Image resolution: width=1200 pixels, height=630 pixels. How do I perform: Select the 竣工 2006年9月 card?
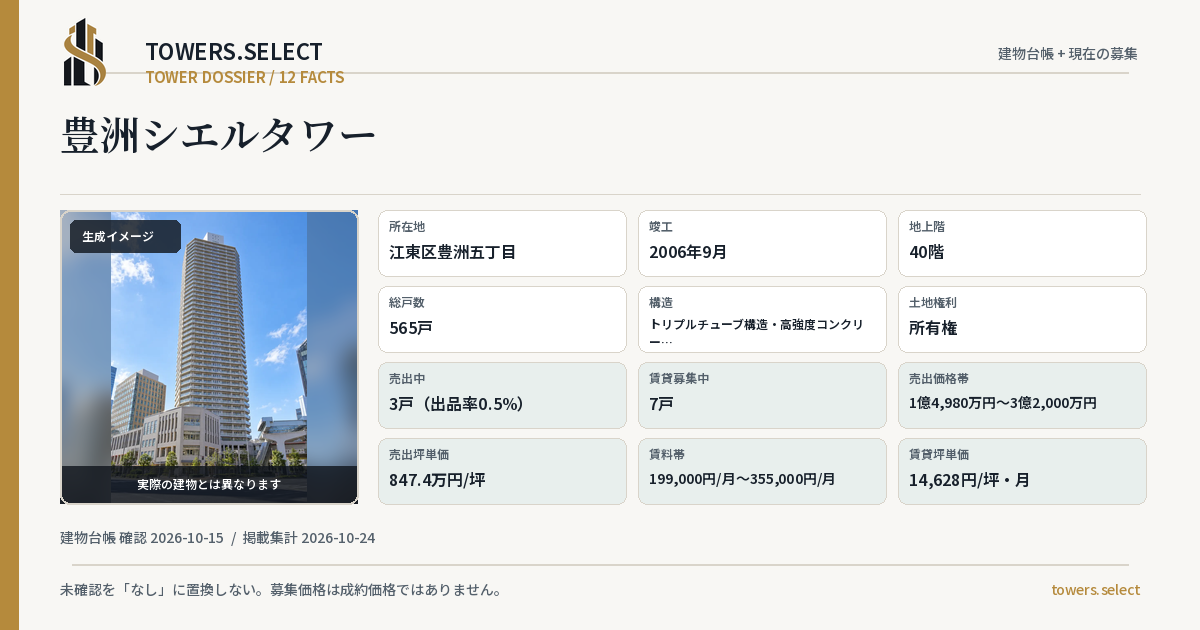[x=762, y=243]
